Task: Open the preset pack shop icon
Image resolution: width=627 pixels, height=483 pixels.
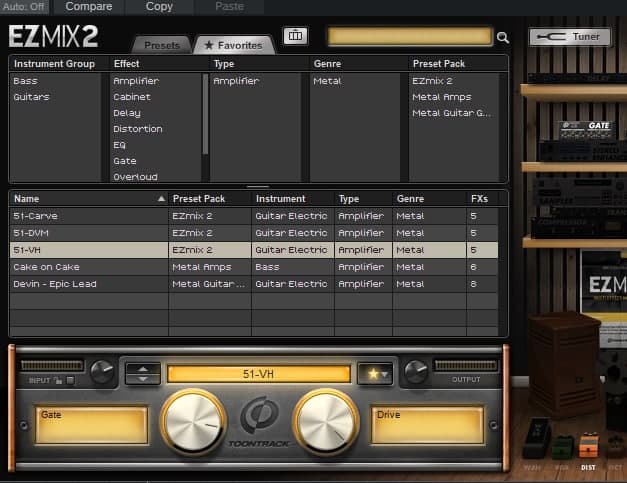Action: tap(296, 36)
